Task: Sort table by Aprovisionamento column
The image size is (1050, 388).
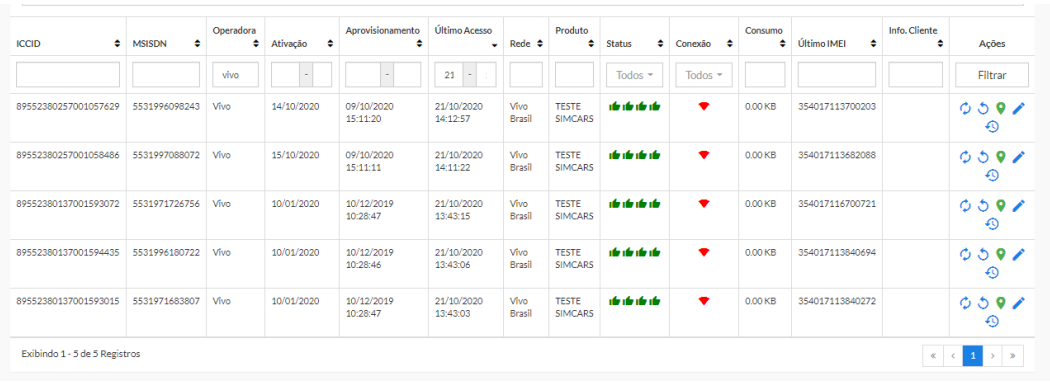Action: tap(419, 44)
